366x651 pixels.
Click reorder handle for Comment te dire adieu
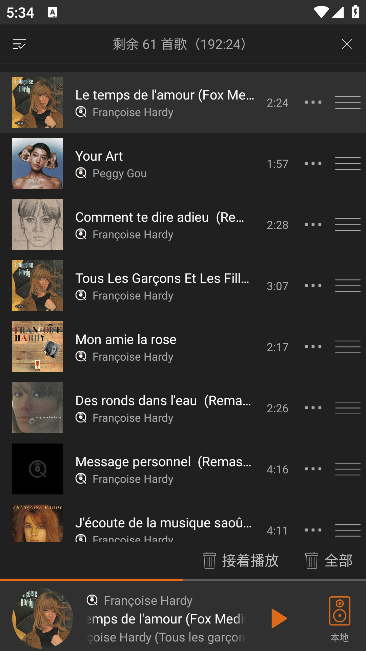(348, 225)
